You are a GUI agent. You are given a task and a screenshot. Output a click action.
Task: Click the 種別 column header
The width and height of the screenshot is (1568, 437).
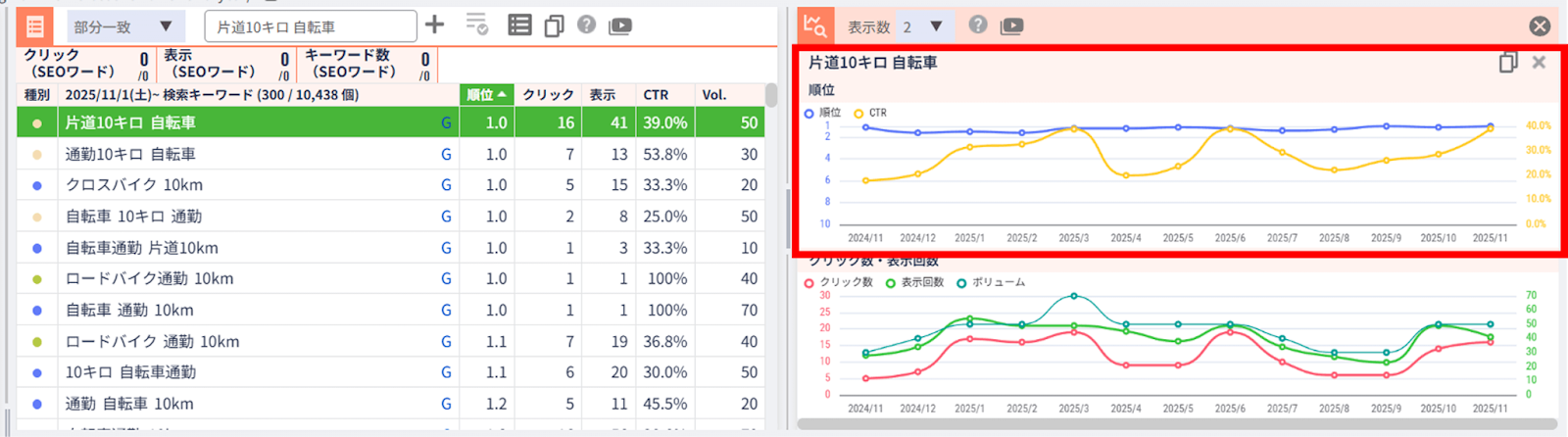pos(37,95)
